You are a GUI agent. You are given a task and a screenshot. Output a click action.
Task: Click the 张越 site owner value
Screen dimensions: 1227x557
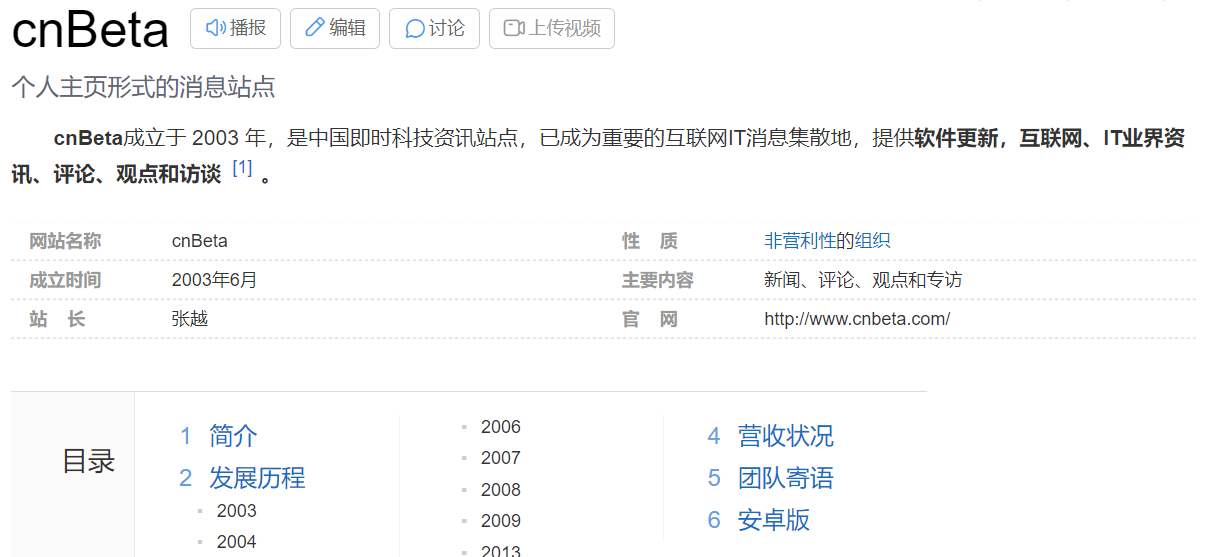click(x=190, y=319)
